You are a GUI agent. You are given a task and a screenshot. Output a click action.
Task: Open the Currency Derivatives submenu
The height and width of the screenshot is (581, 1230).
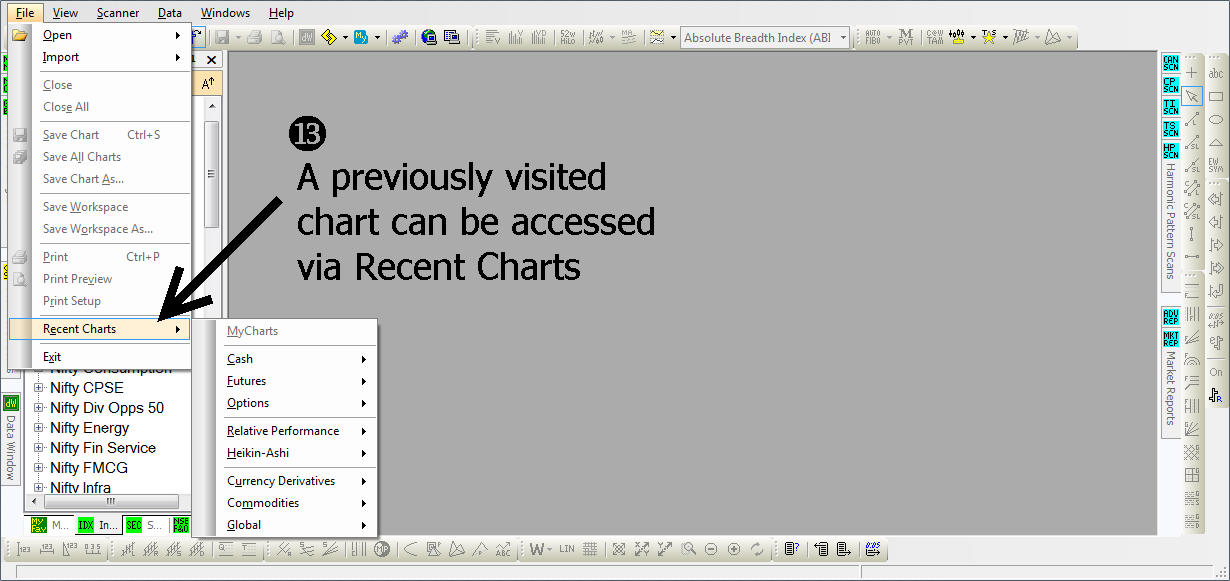tap(297, 481)
